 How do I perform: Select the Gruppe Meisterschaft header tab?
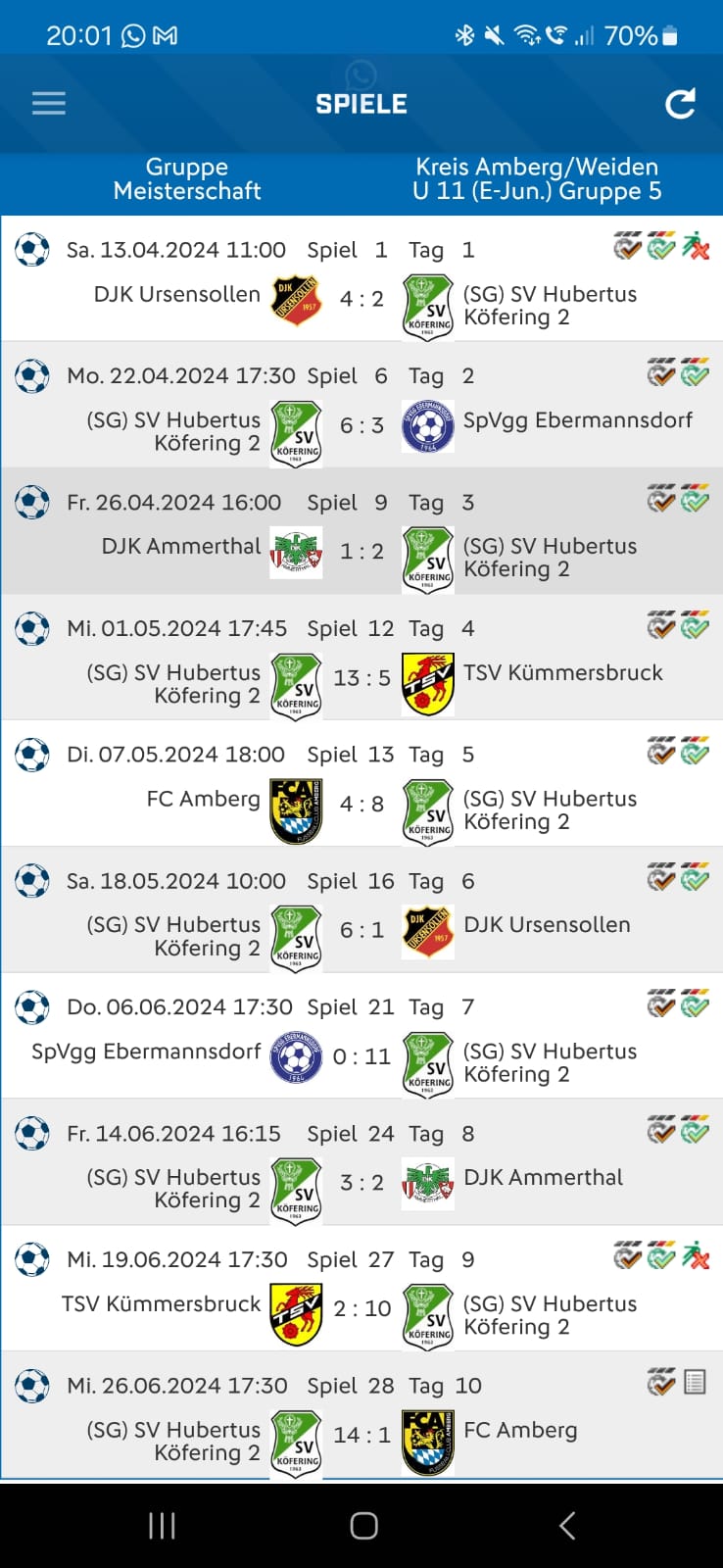(x=187, y=178)
